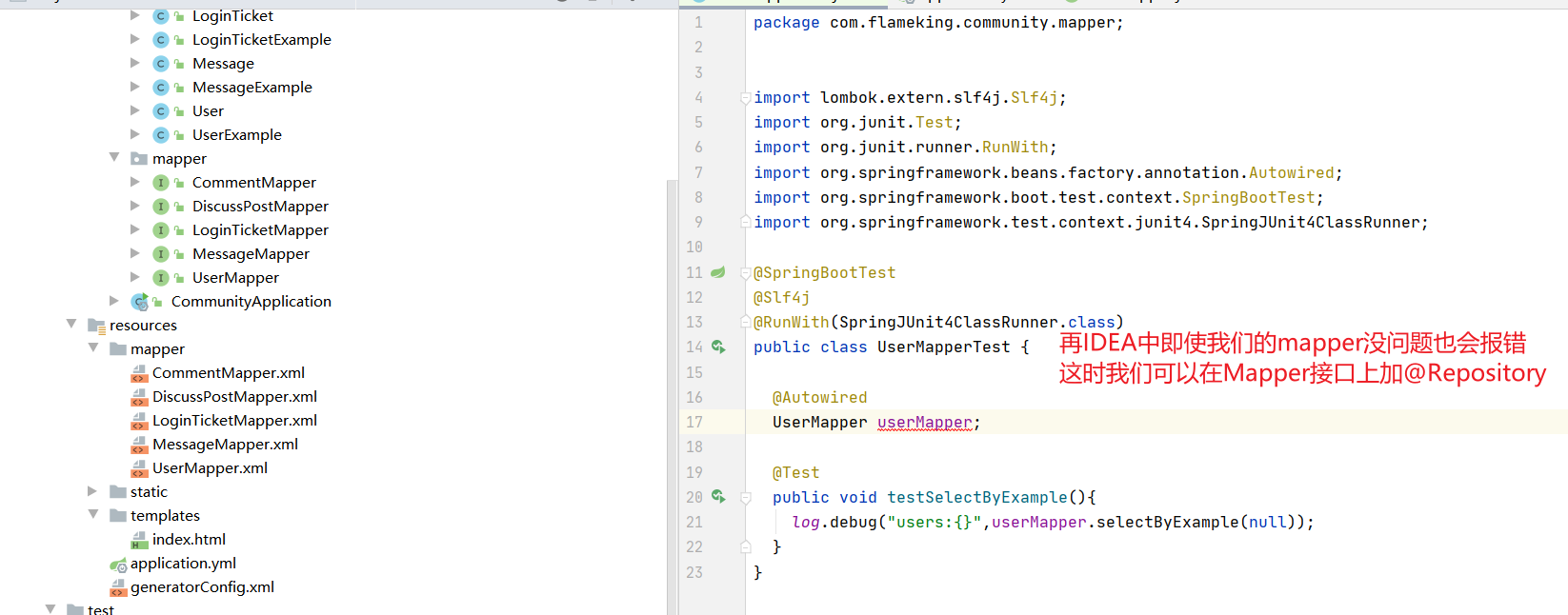Click the MessageMapper.xml file icon
The height and width of the screenshot is (615, 1568).
[x=139, y=445]
